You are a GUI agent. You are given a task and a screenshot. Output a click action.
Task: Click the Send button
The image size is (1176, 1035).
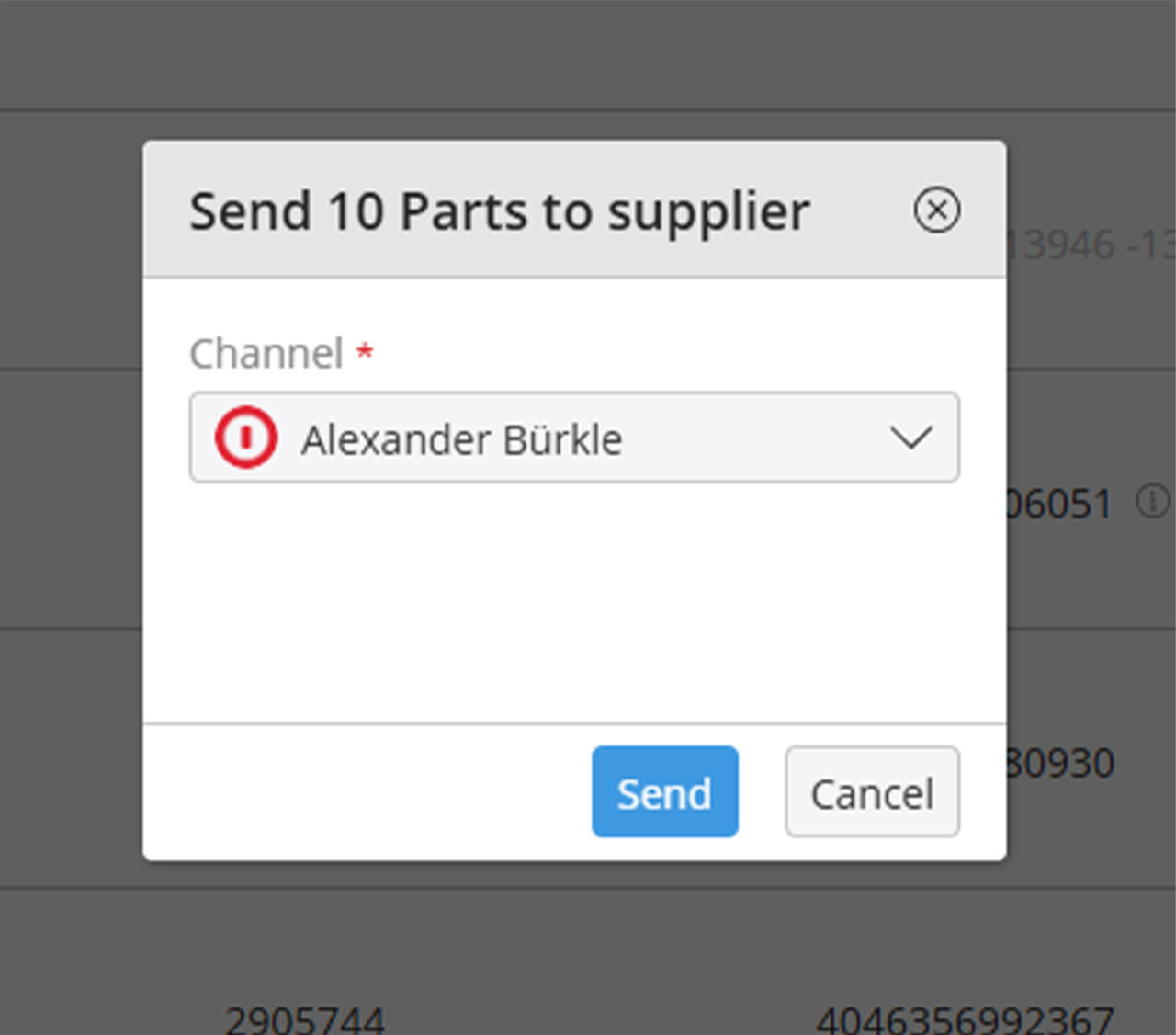click(664, 791)
